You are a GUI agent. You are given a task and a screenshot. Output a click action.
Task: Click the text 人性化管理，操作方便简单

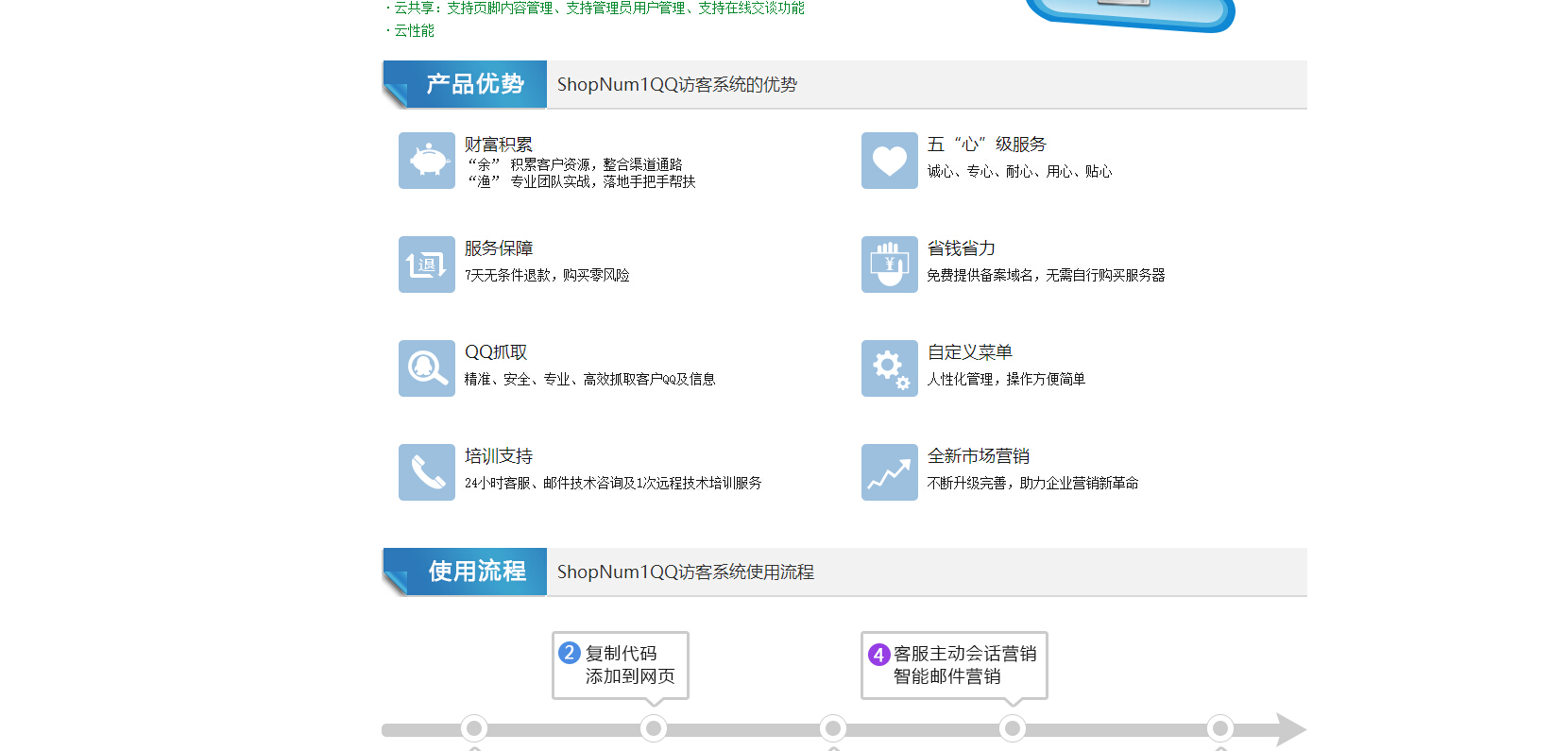(x=1006, y=379)
